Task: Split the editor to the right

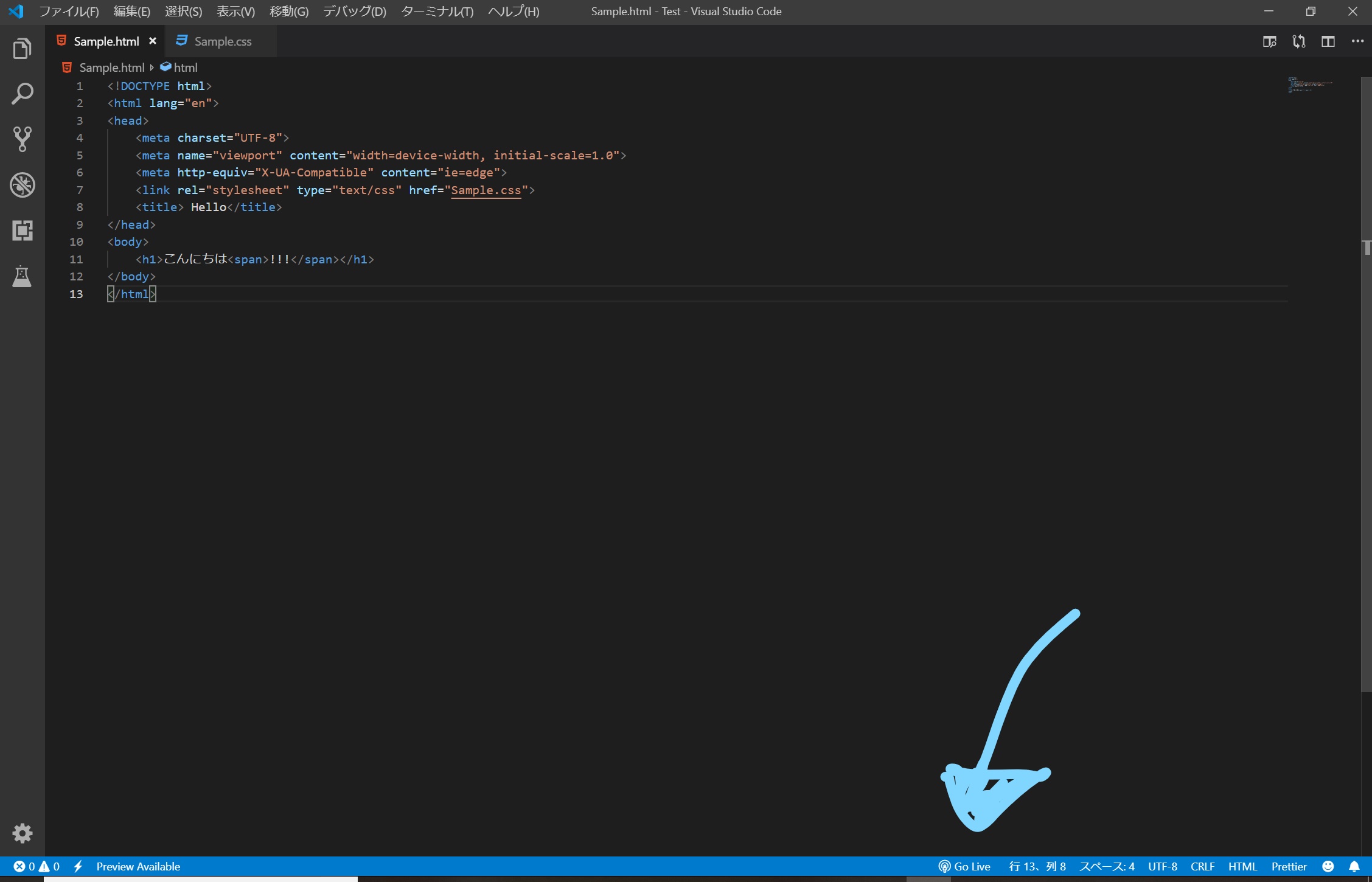Action: click(x=1328, y=41)
